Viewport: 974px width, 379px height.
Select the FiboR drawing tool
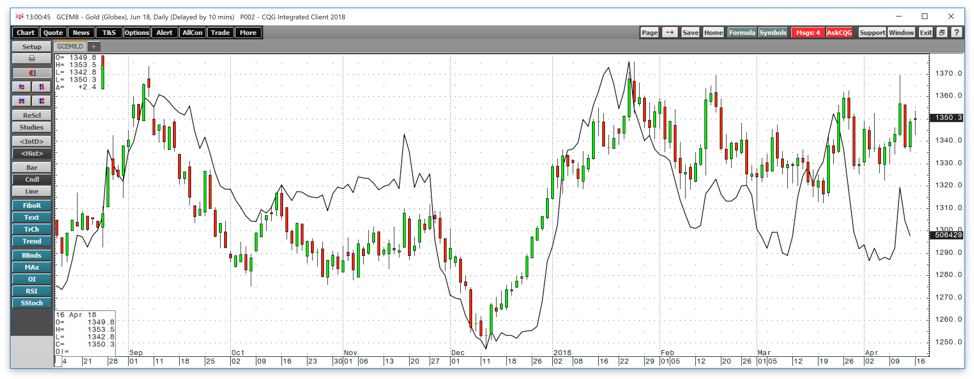click(32, 206)
